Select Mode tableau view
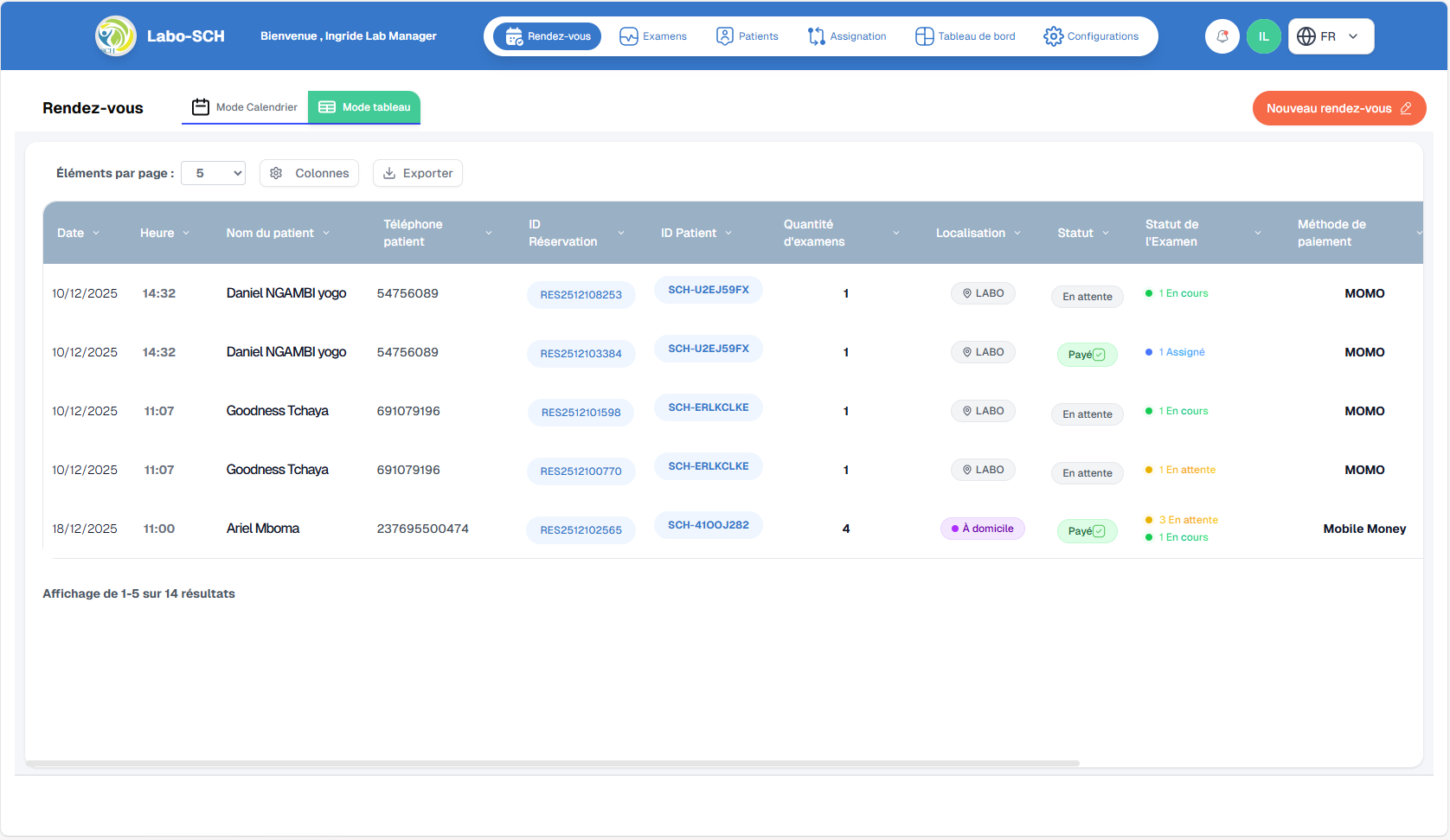 point(364,107)
